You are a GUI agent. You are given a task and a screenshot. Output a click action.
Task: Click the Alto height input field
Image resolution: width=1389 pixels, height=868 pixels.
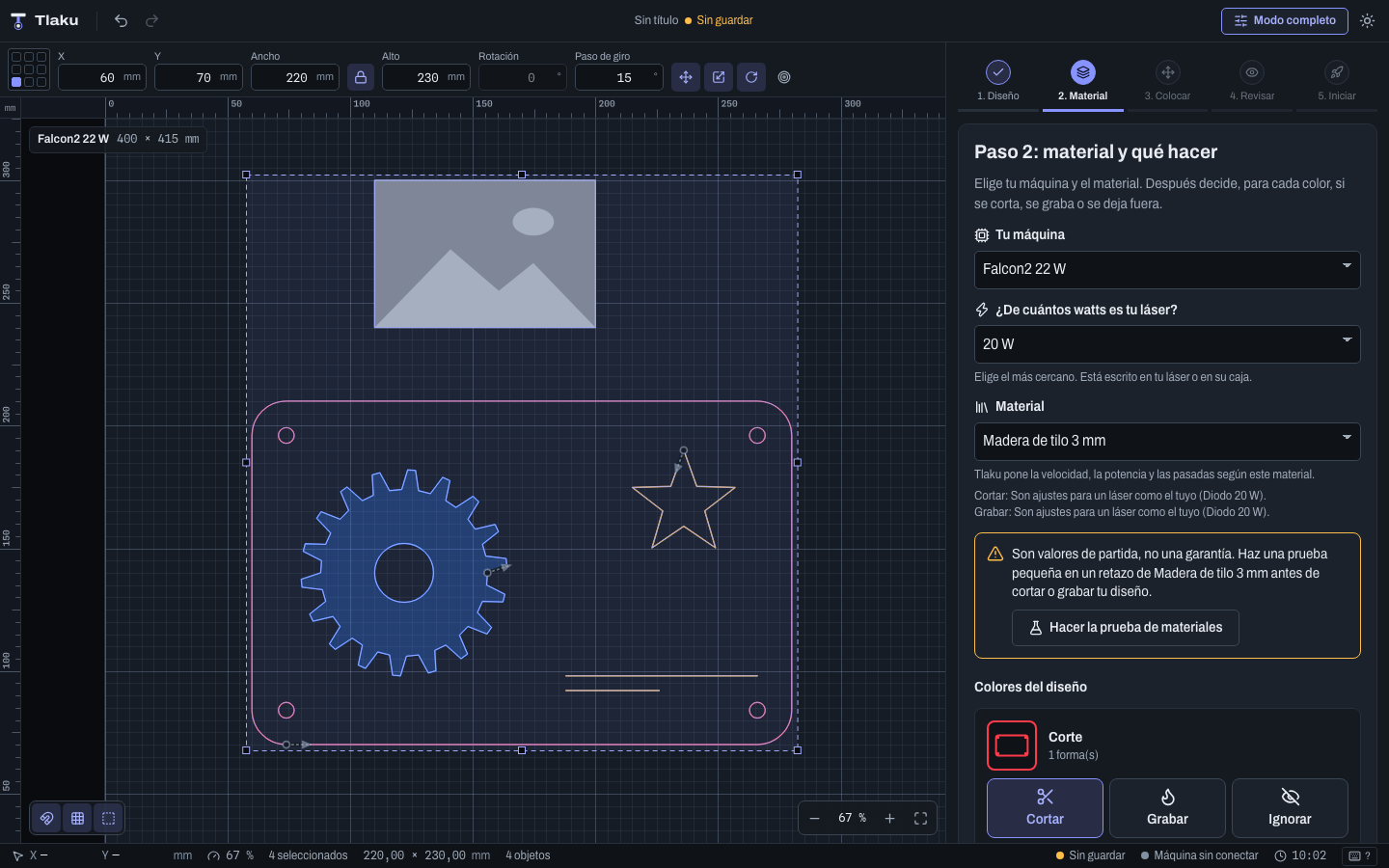point(426,77)
